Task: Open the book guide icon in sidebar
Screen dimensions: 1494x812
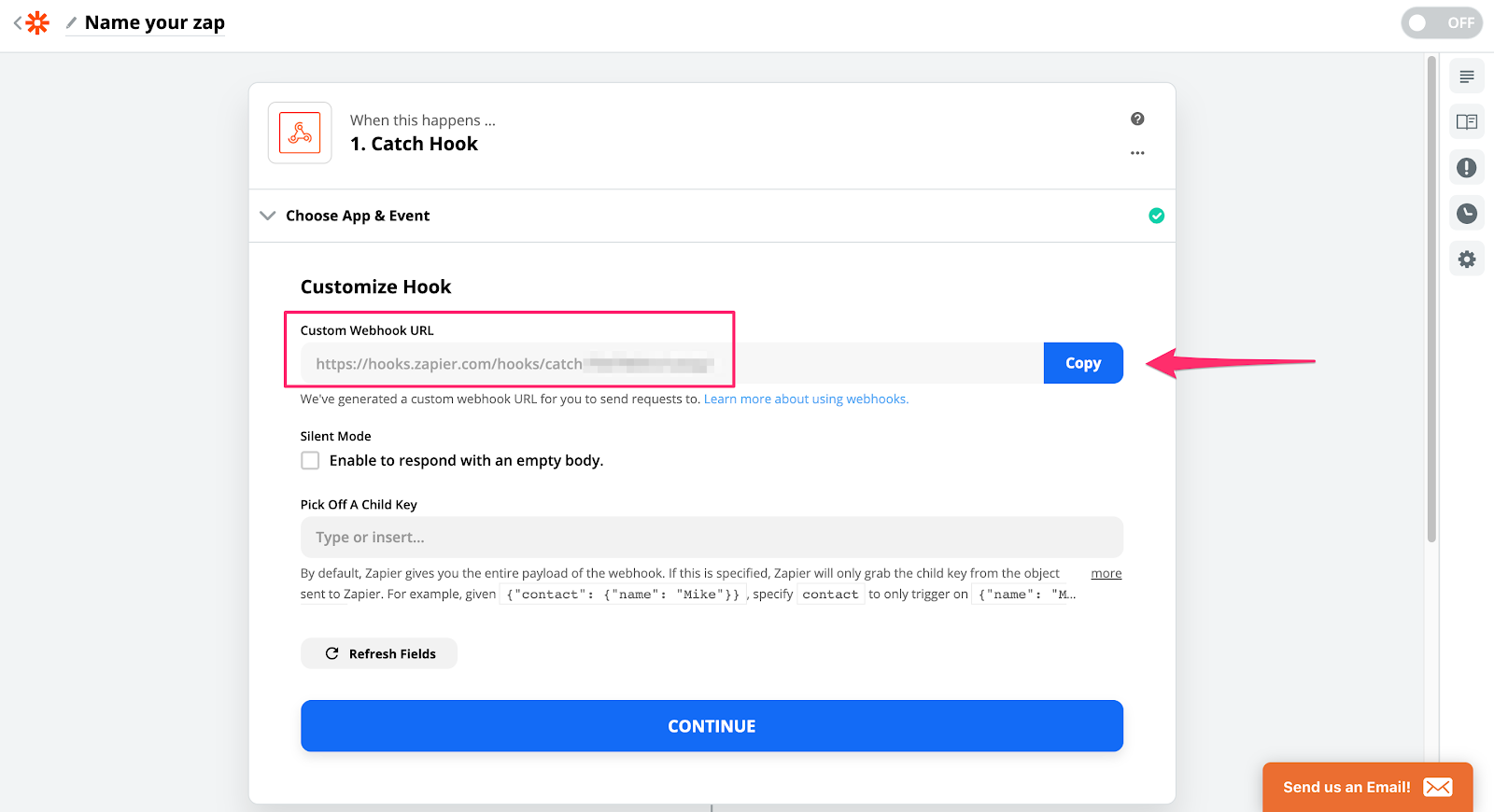Action: [1466, 122]
